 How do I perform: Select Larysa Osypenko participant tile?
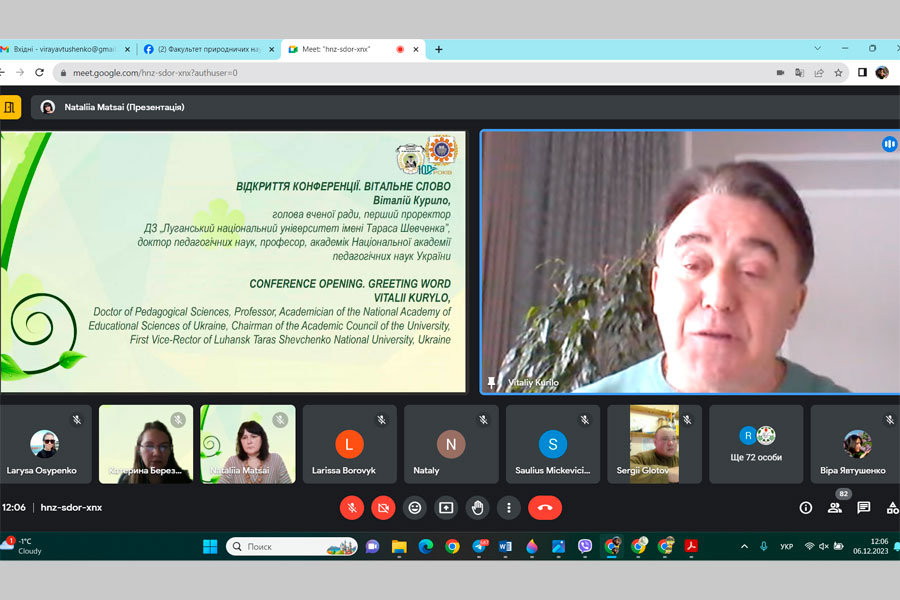click(x=45, y=444)
